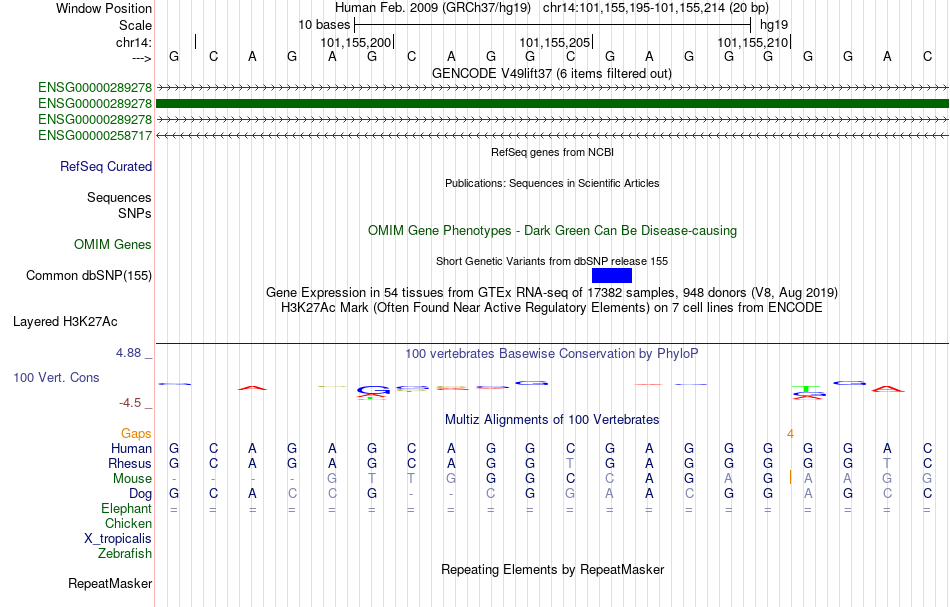
Task: Click the Human Feb. 2009 (GRCh37/hg19) assembly text
Action: pyautogui.click(x=433, y=8)
